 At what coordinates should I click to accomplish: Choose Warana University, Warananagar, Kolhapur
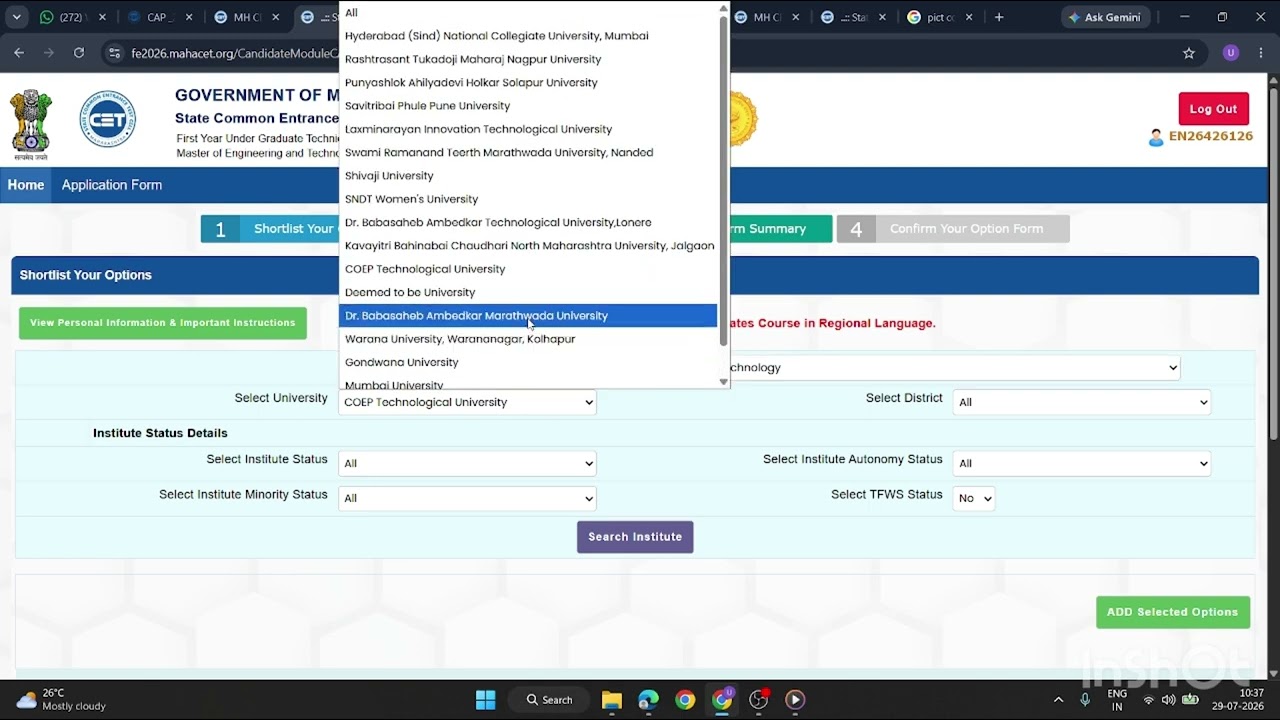coord(528,339)
